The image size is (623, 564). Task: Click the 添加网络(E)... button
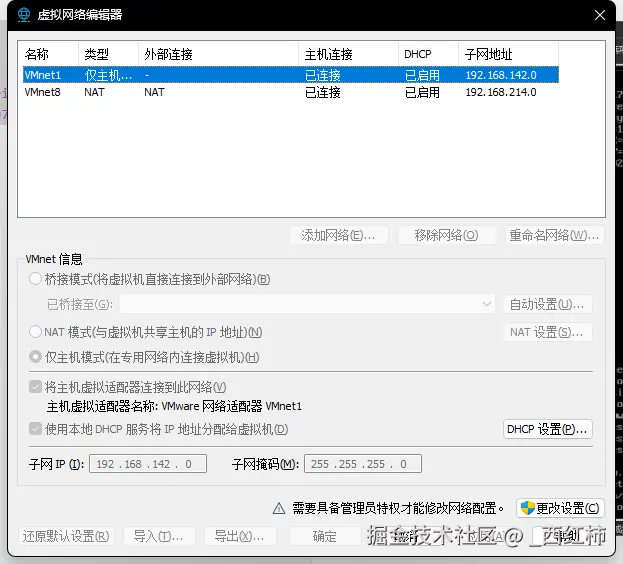(x=339, y=235)
